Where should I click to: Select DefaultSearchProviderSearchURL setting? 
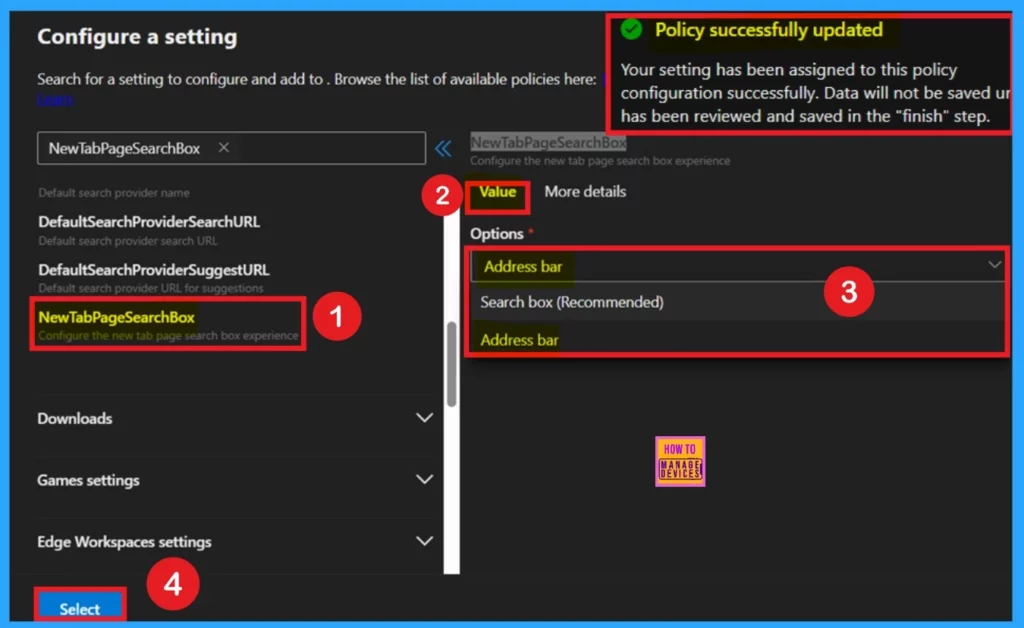tap(149, 229)
